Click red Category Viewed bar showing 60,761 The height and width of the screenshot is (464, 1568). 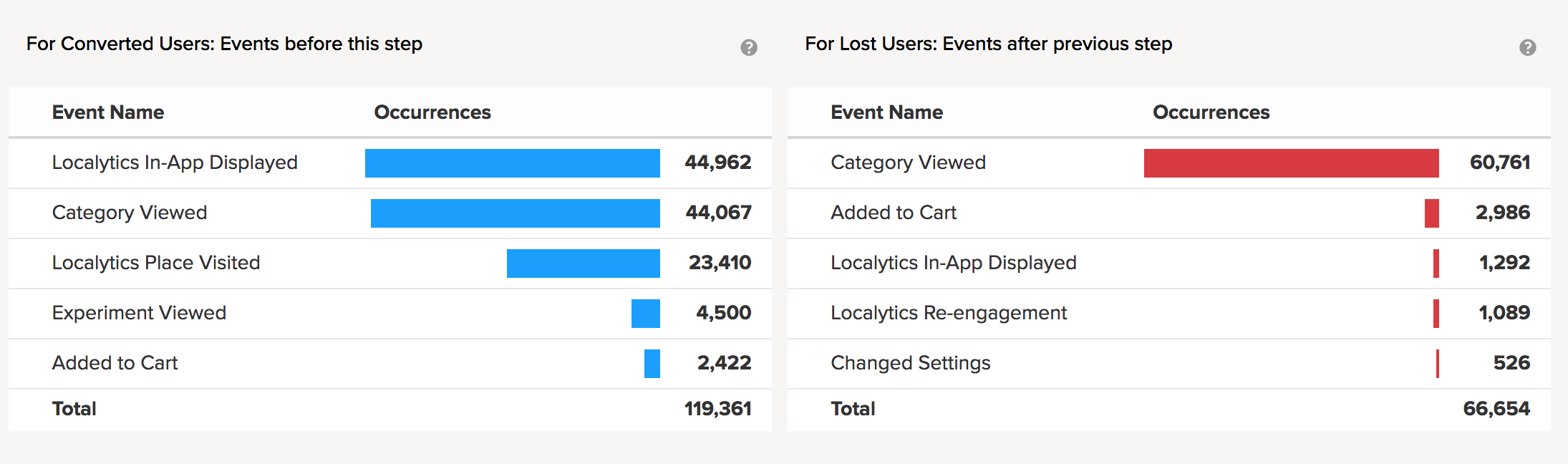(1291, 163)
